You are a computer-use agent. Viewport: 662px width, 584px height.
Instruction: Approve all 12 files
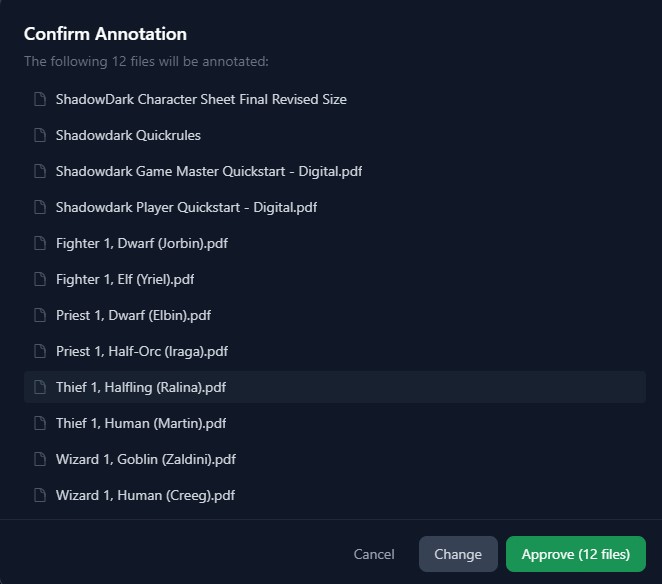pos(576,554)
